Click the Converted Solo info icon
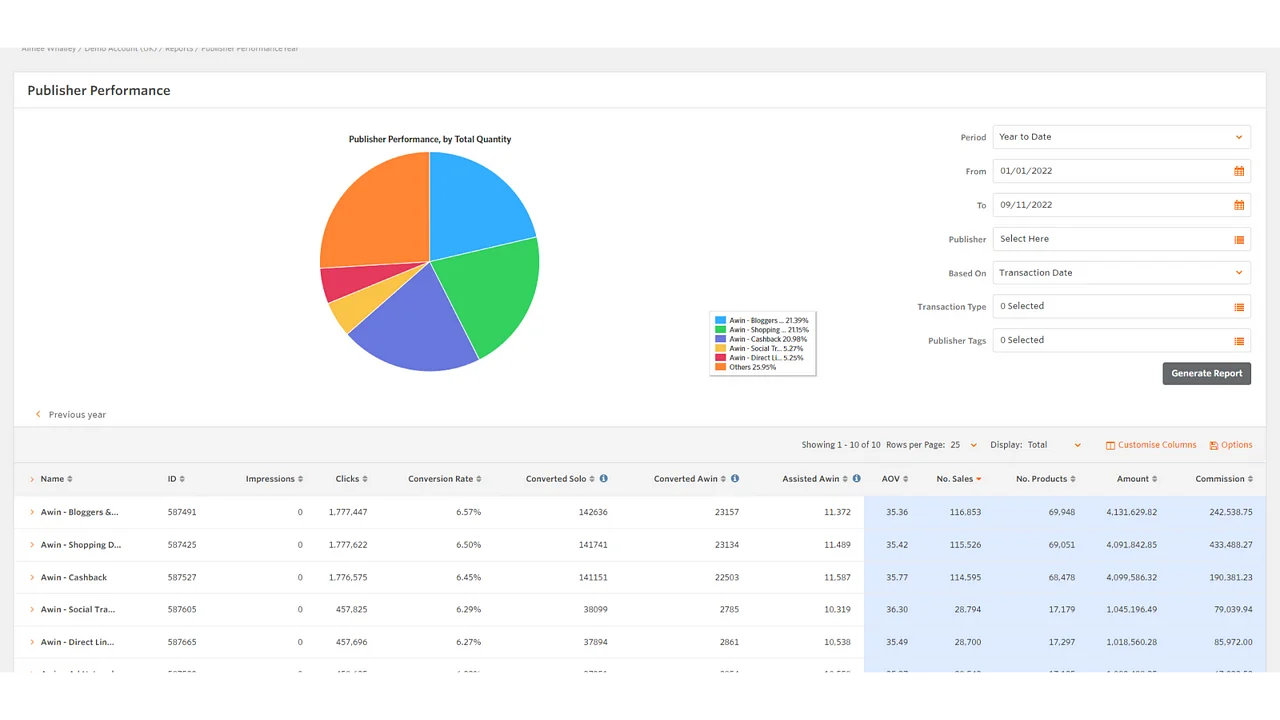1280x720 pixels. [x=603, y=479]
